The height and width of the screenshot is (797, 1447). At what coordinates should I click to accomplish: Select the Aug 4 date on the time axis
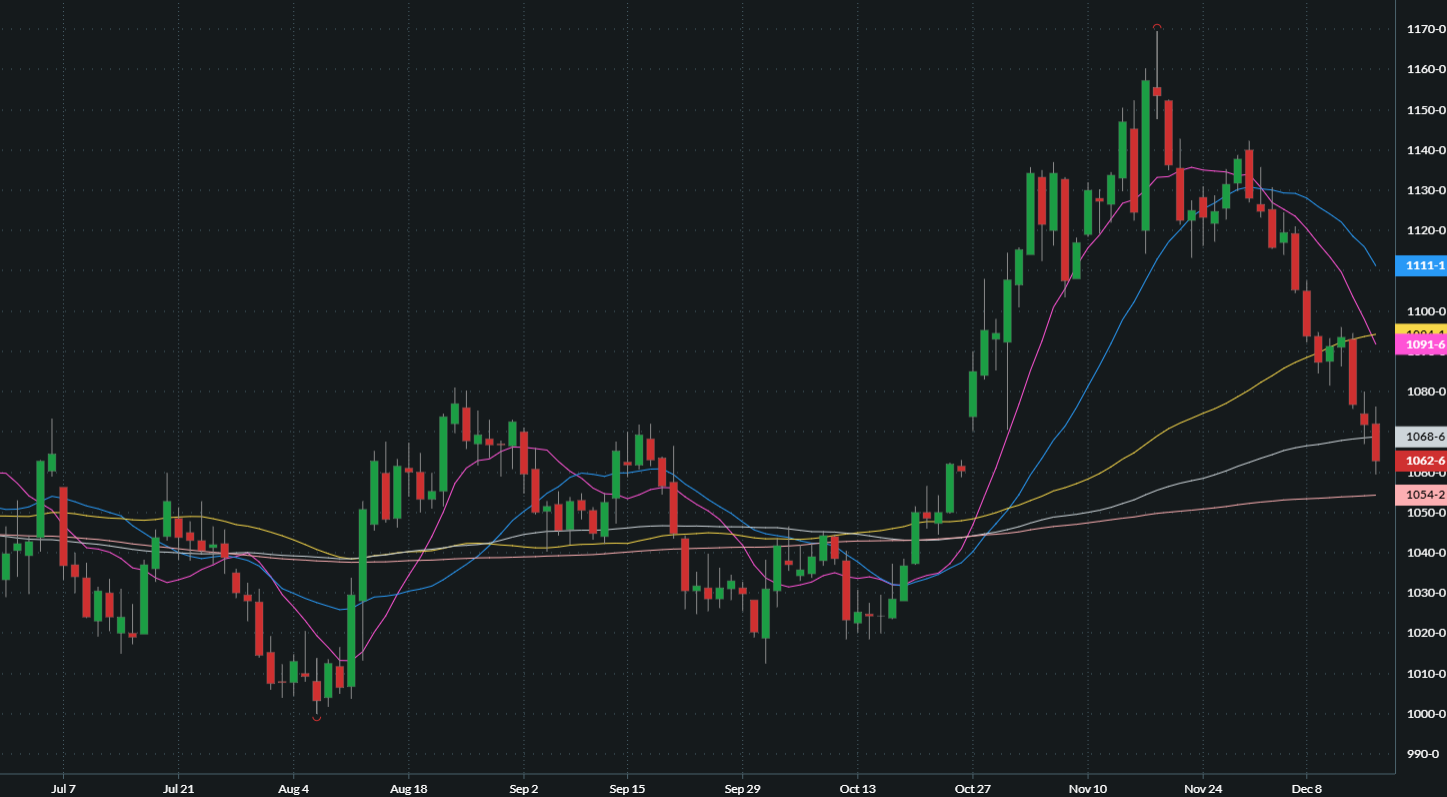[x=293, y=788]
